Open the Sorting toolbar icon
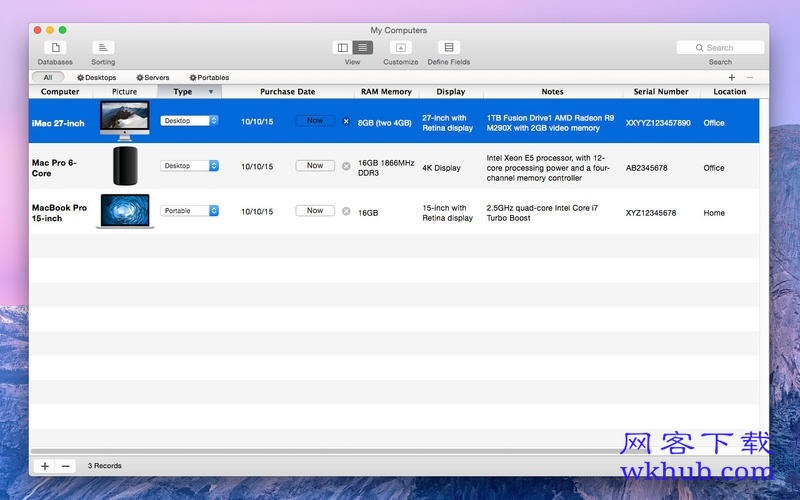800x500 pixels. [x=103, y=48]
